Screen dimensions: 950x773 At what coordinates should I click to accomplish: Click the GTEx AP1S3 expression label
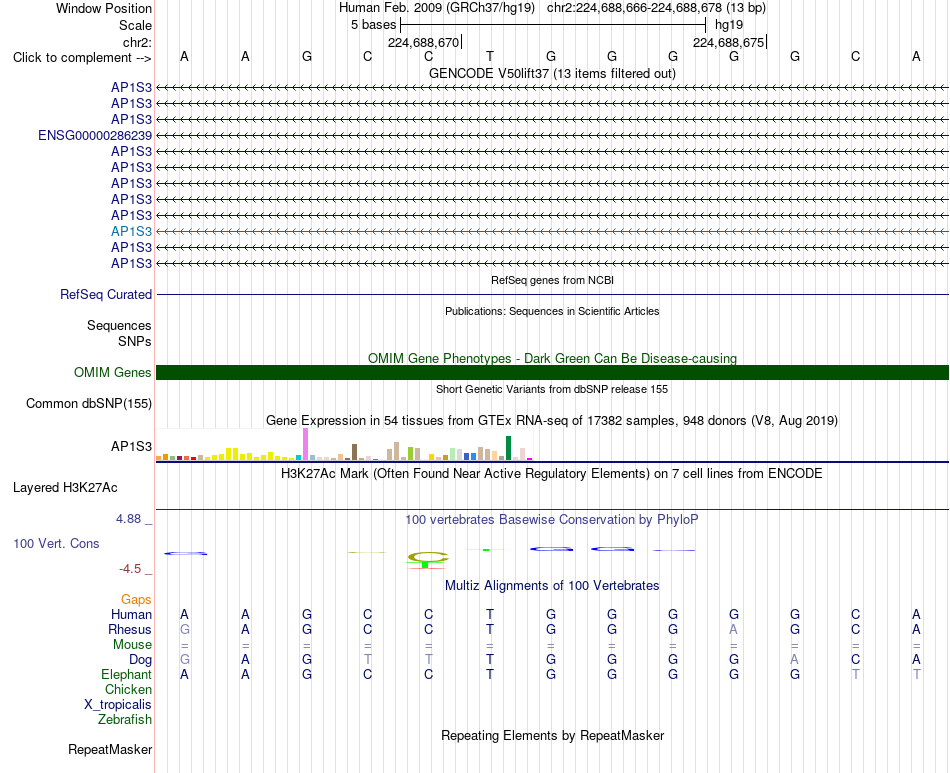click(x=131, y=446)
